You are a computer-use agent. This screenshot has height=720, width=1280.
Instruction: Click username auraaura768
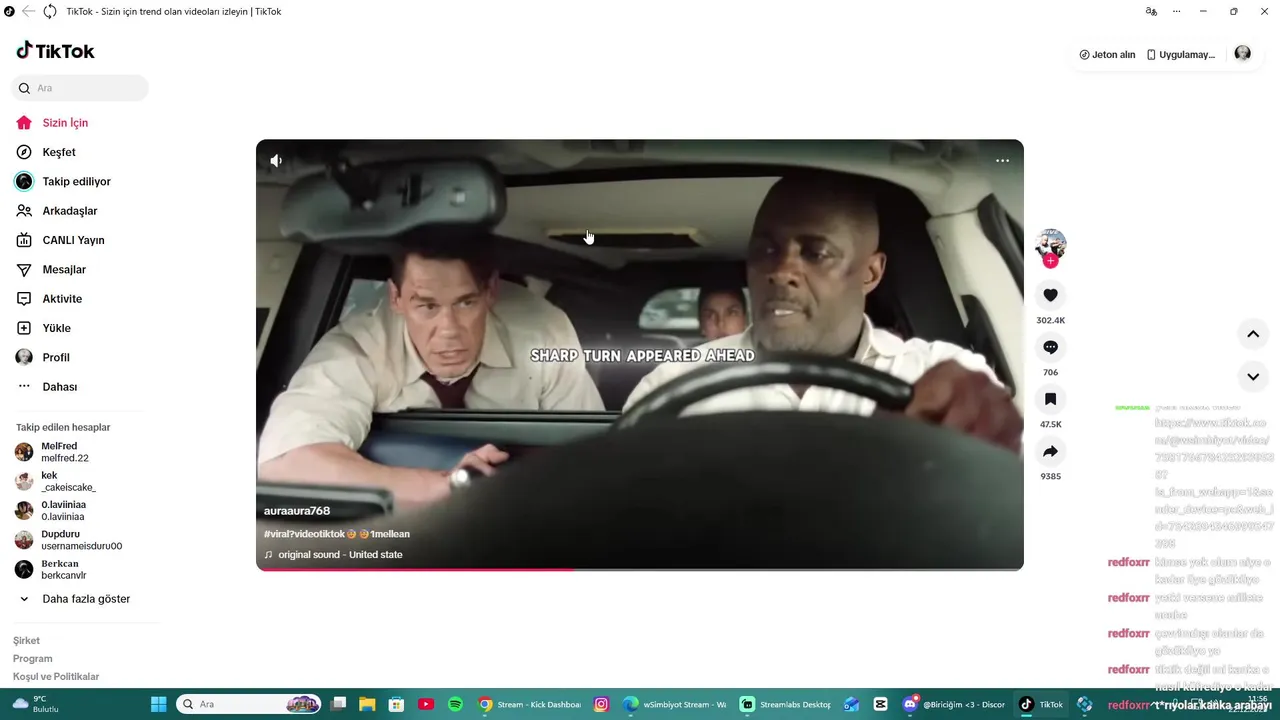(297, 511)
